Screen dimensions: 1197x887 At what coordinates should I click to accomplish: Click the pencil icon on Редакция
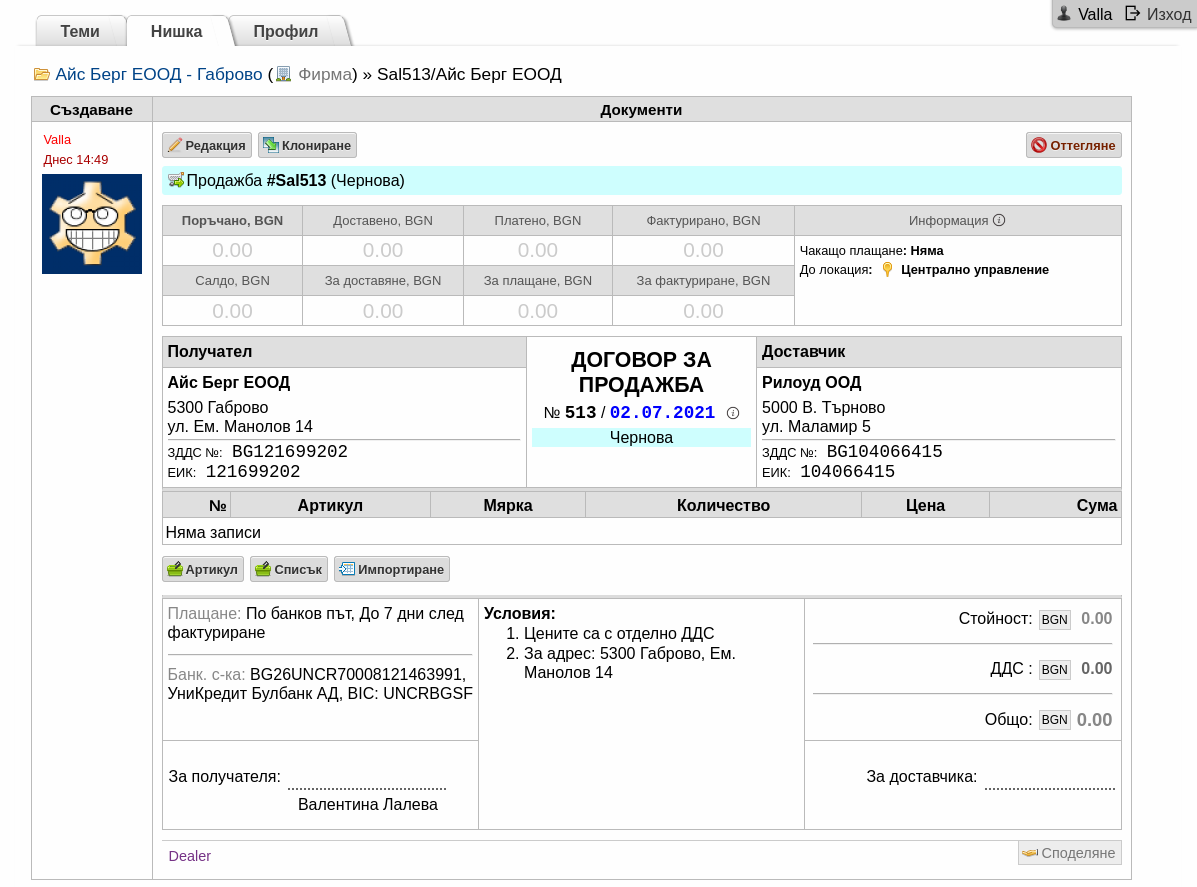tap(175, 145)
